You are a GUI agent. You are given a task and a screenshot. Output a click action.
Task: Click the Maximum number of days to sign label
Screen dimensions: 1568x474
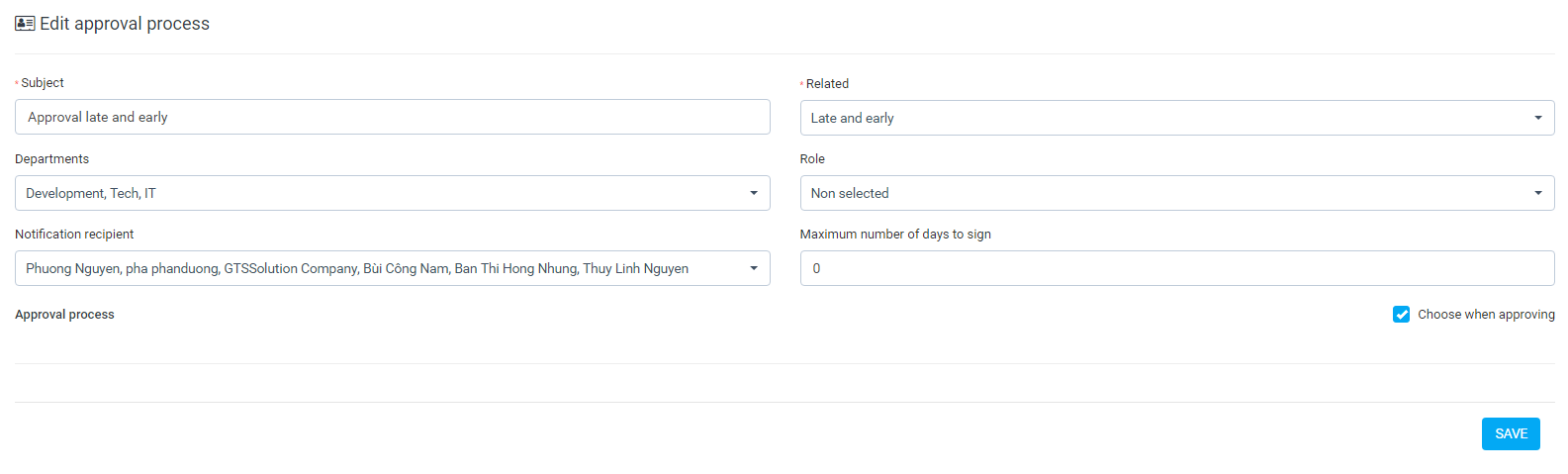pyautogui.click(x=895, y=235)
